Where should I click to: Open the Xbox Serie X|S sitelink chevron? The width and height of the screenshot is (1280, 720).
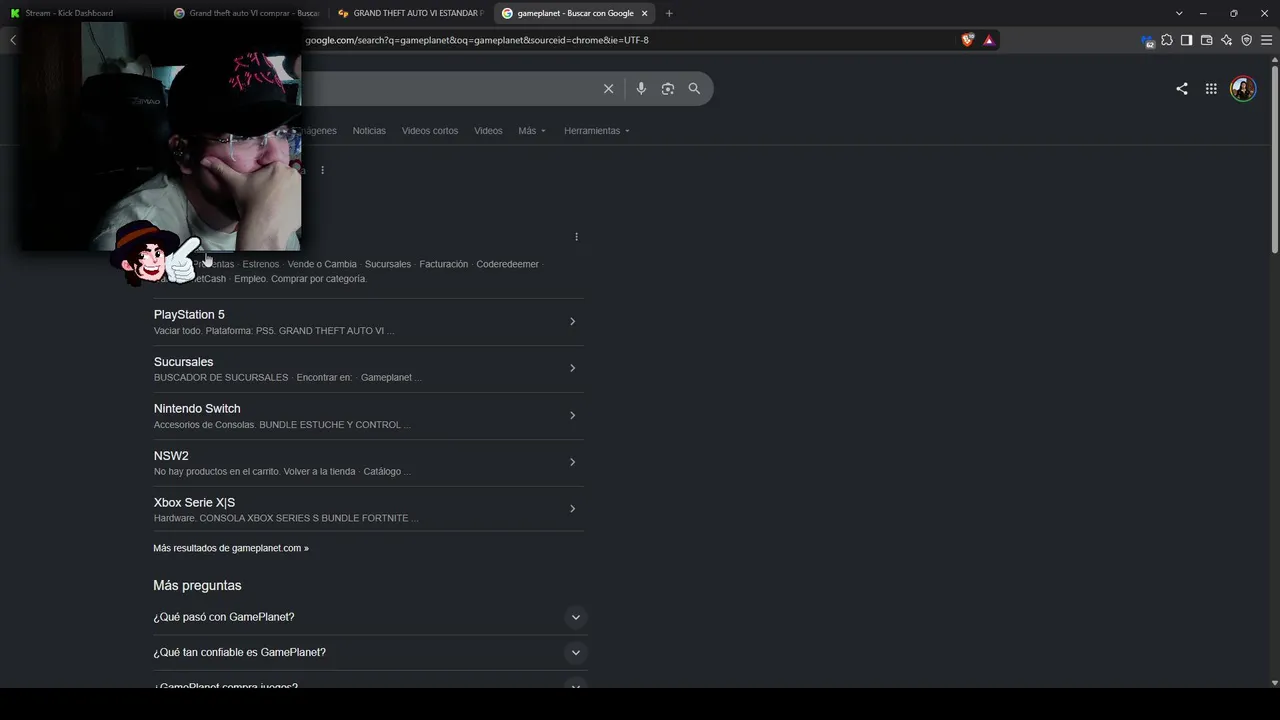click(x=572, y=509)
